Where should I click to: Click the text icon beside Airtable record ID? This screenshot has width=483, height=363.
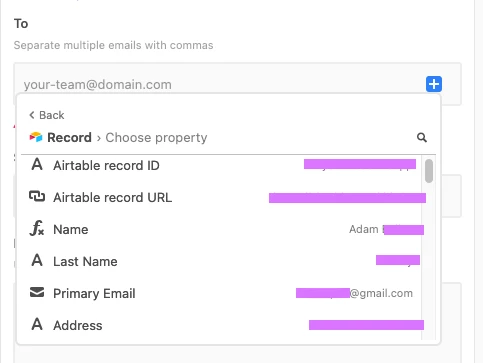(37, 164)
